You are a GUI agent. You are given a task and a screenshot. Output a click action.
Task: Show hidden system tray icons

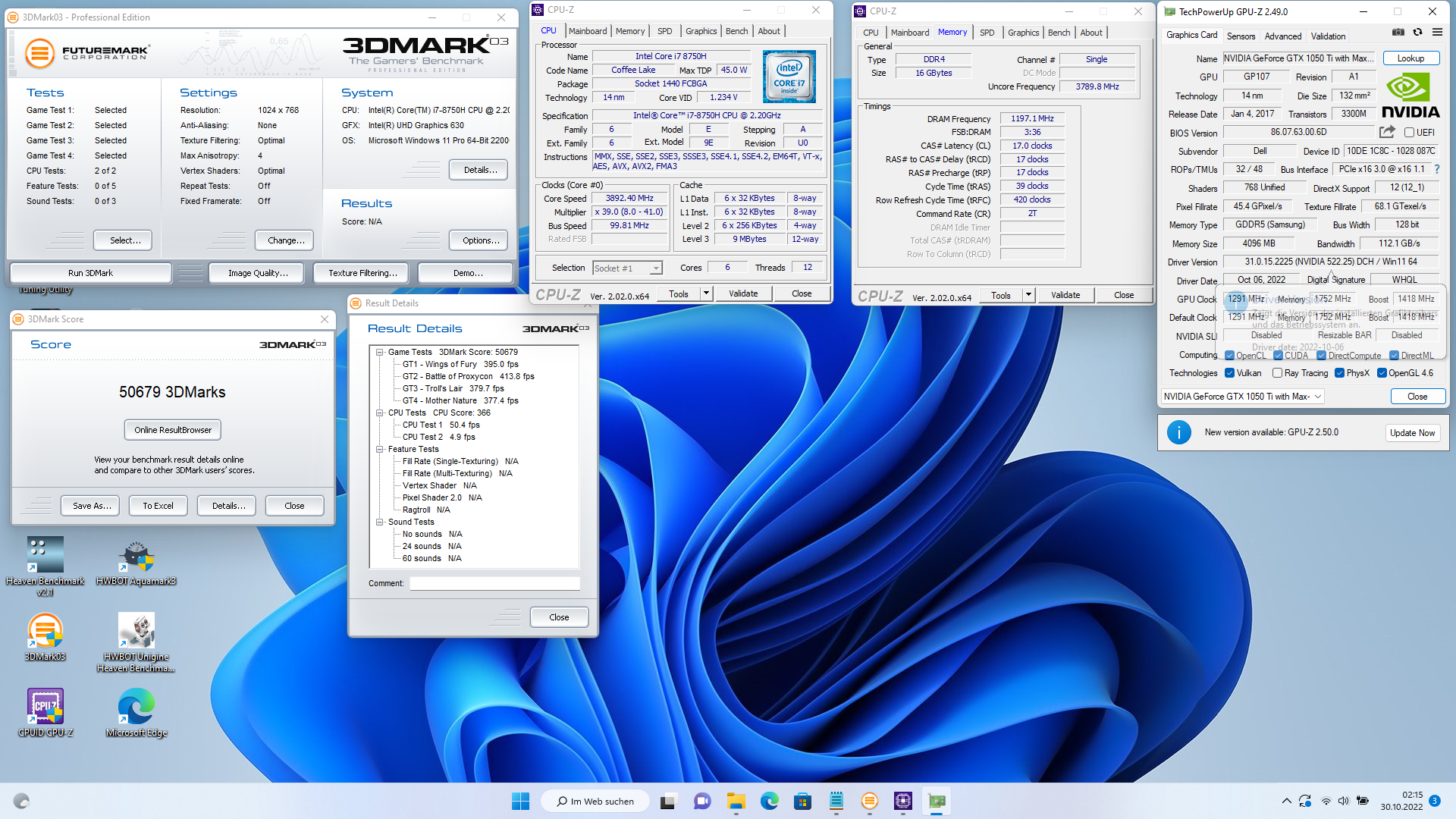coord(1286,801)
